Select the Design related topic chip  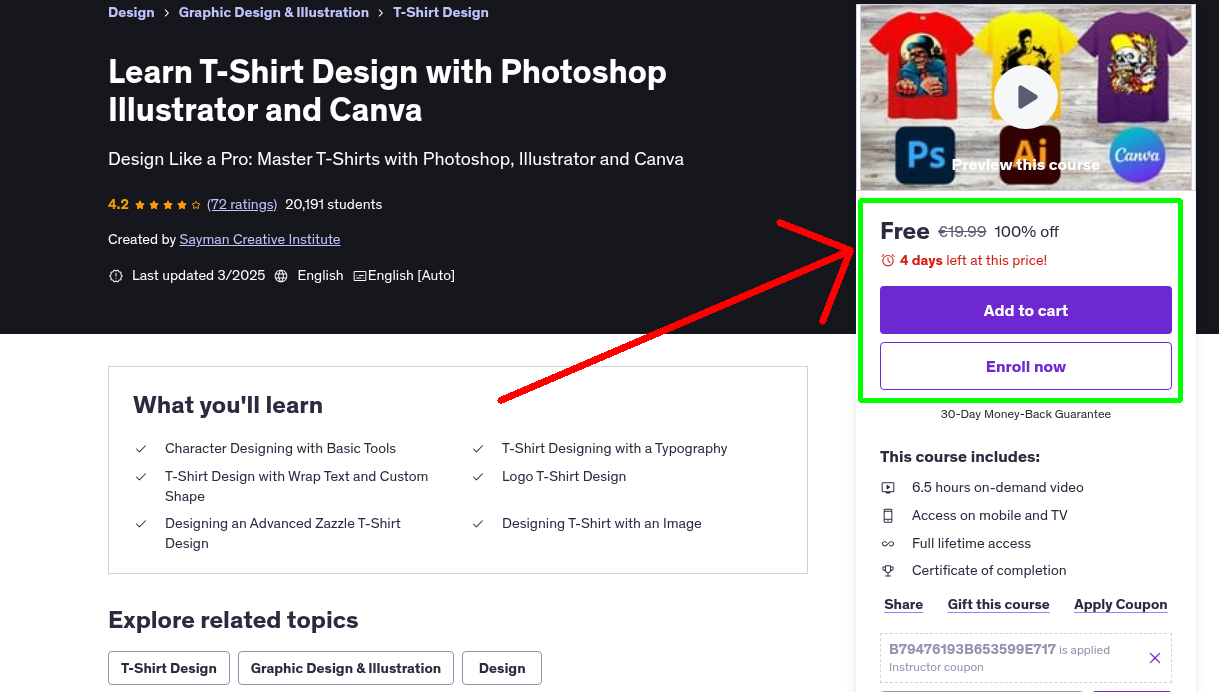(x=502, y=668)
